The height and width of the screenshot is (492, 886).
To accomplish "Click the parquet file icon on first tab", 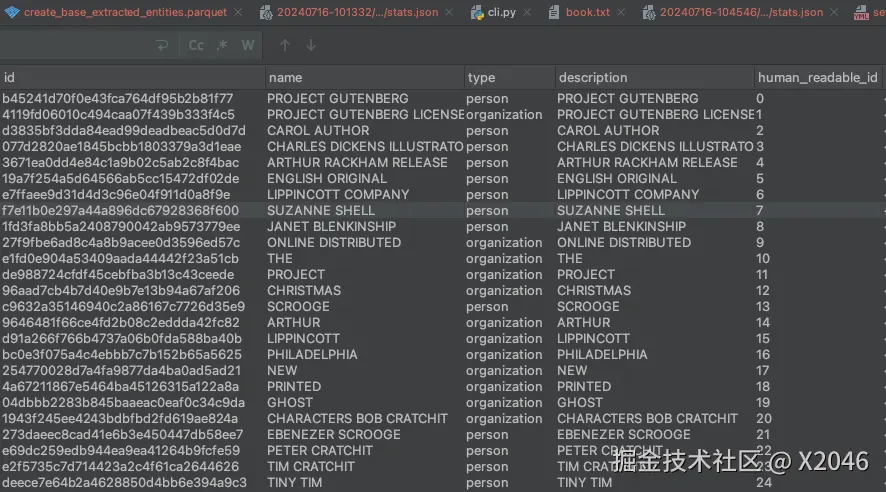I will [12, 12].
